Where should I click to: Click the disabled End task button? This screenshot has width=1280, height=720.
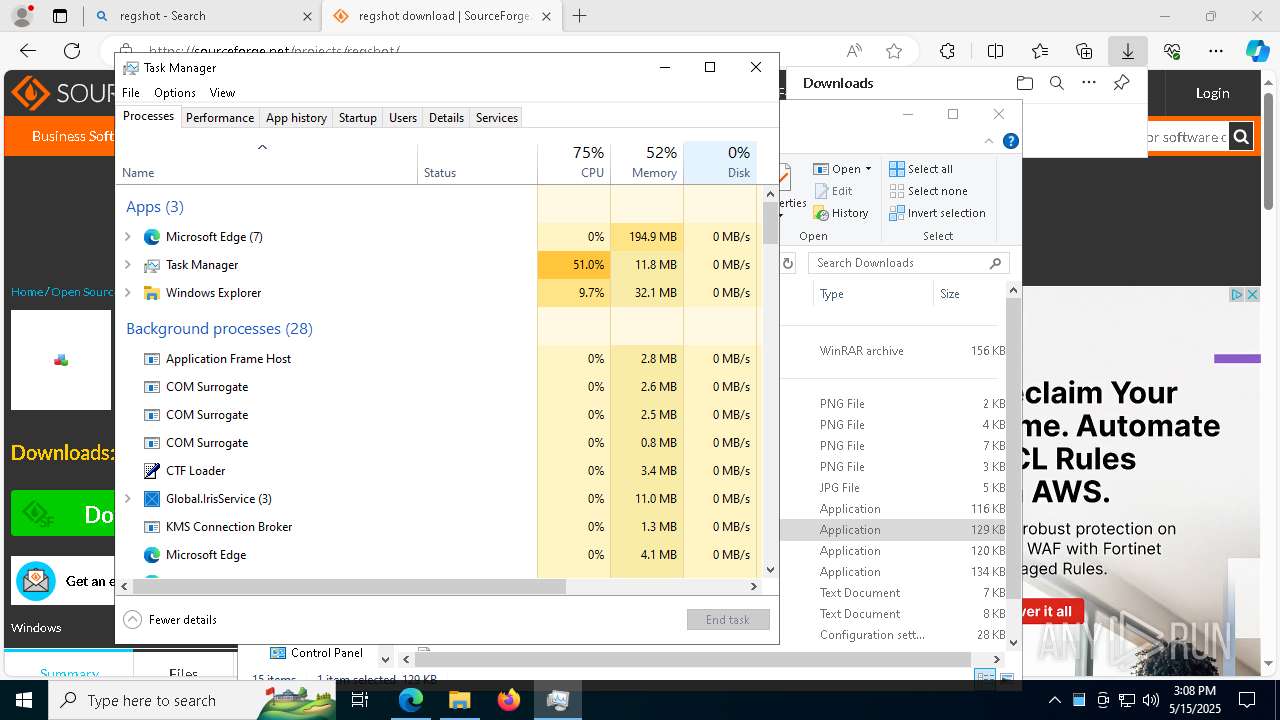728,619
